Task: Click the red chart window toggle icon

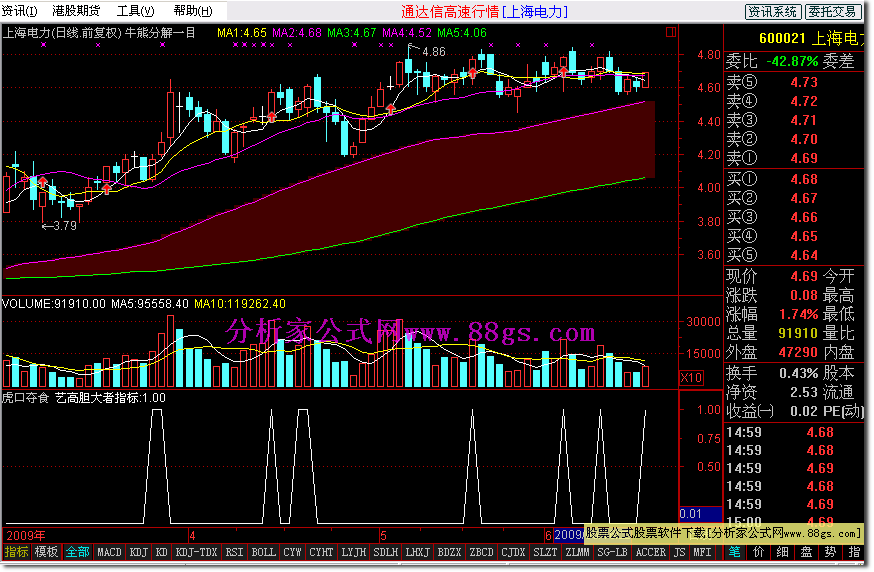Action: click(671, 32)
